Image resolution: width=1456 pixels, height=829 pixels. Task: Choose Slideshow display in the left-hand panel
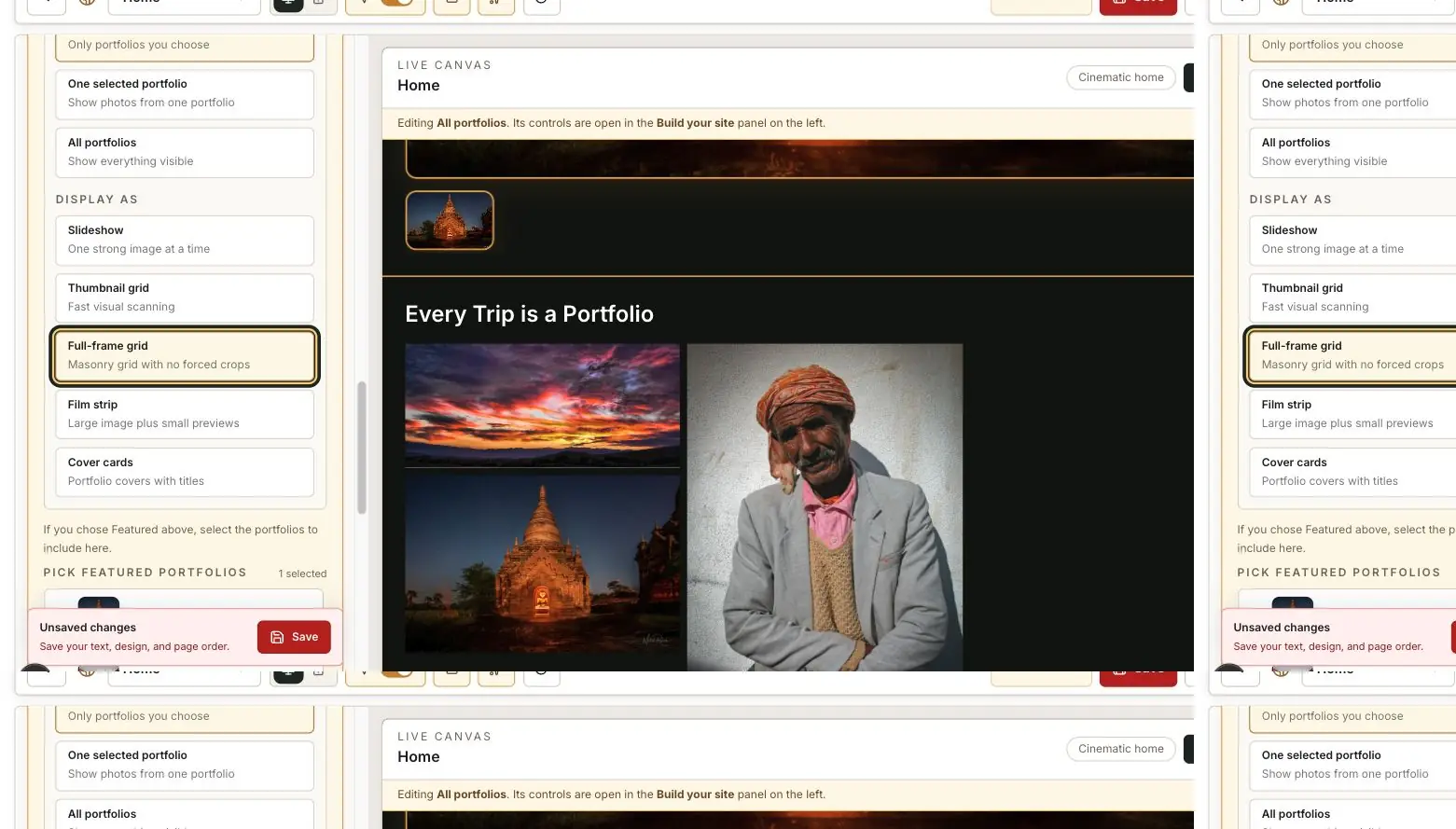(185, 240)
